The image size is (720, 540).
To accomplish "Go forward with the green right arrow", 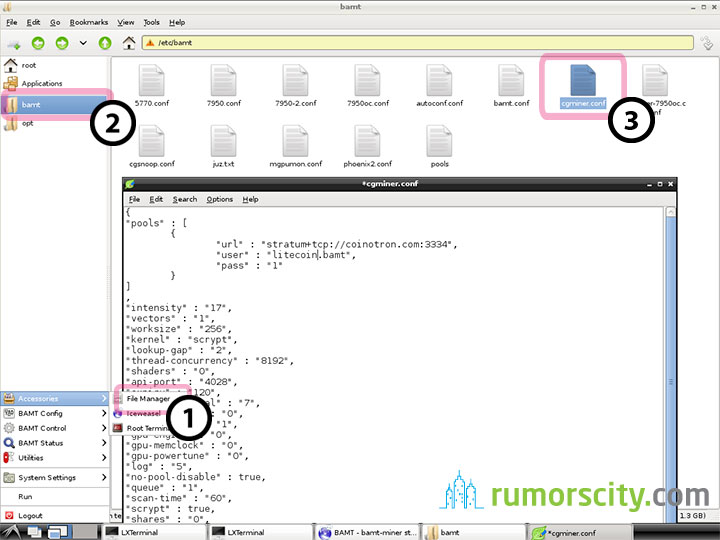I will [62, 43].
